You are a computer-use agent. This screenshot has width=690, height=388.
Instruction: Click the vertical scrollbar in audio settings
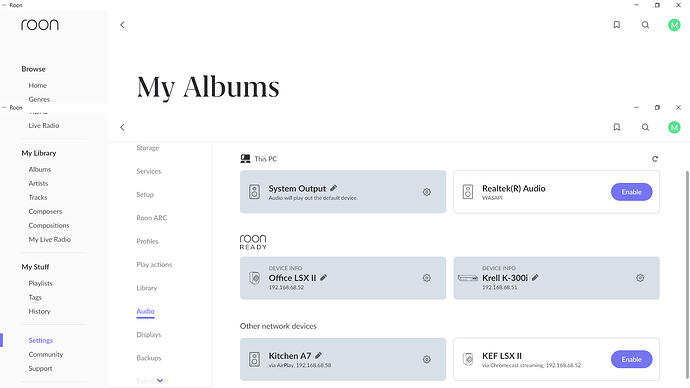(x=687, y=273)
